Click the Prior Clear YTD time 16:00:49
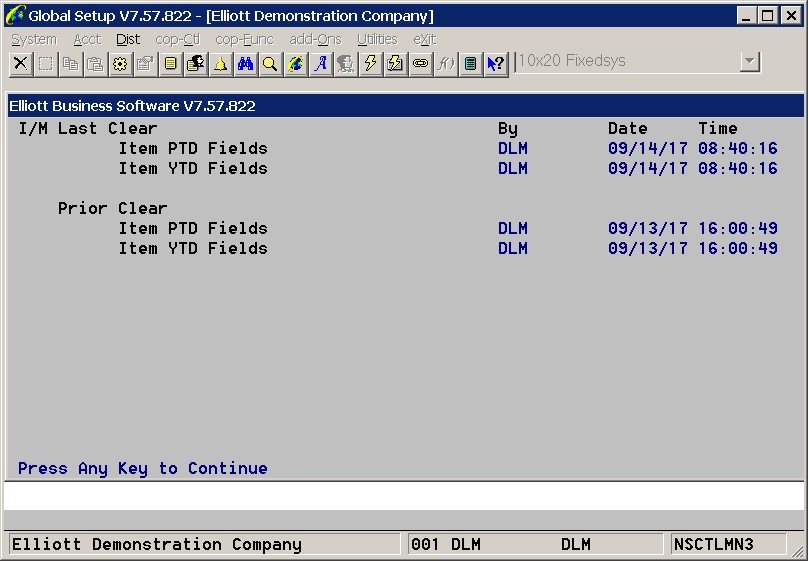 738,248
